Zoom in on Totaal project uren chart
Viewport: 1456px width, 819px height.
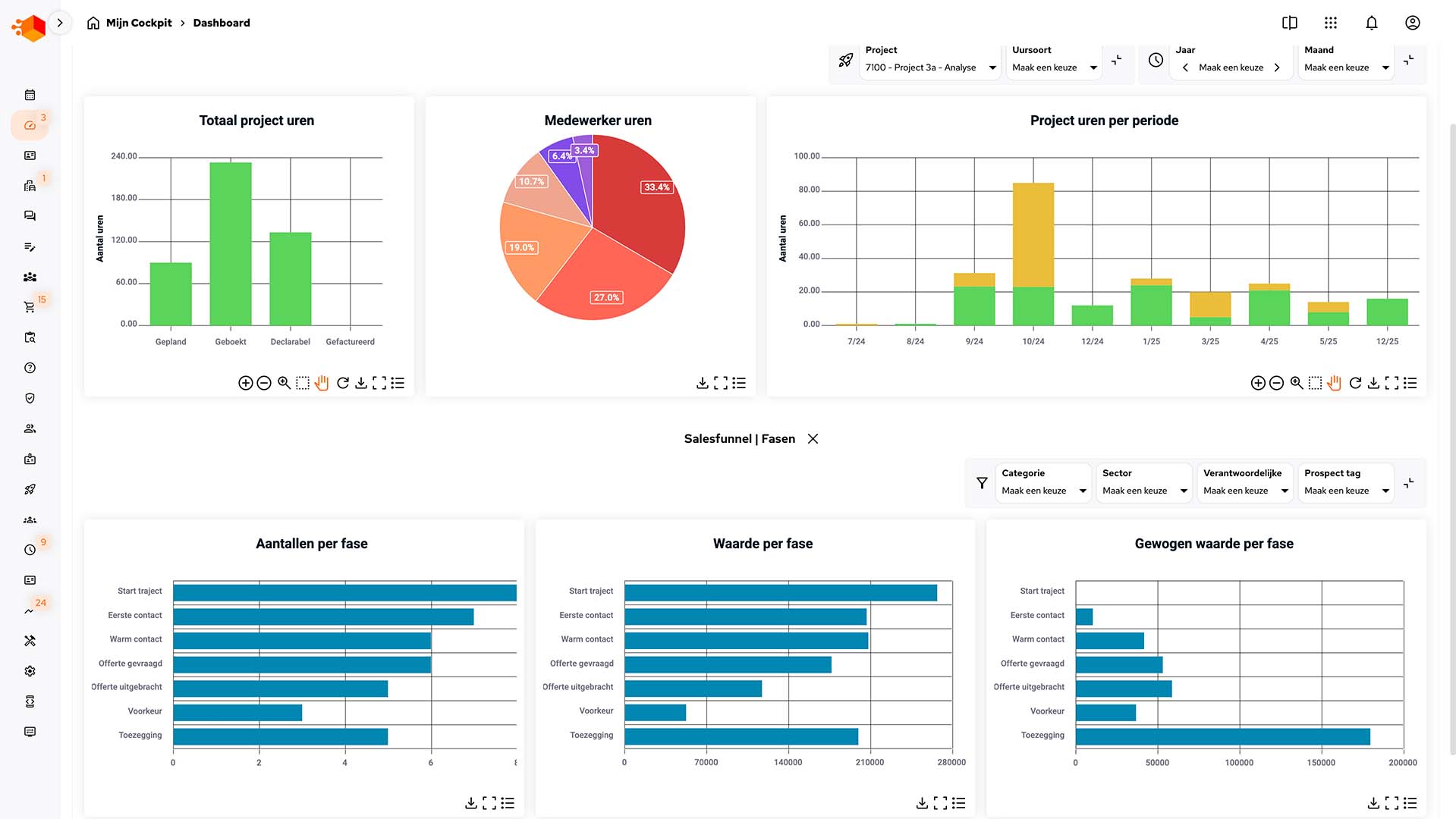pos(245,383)
